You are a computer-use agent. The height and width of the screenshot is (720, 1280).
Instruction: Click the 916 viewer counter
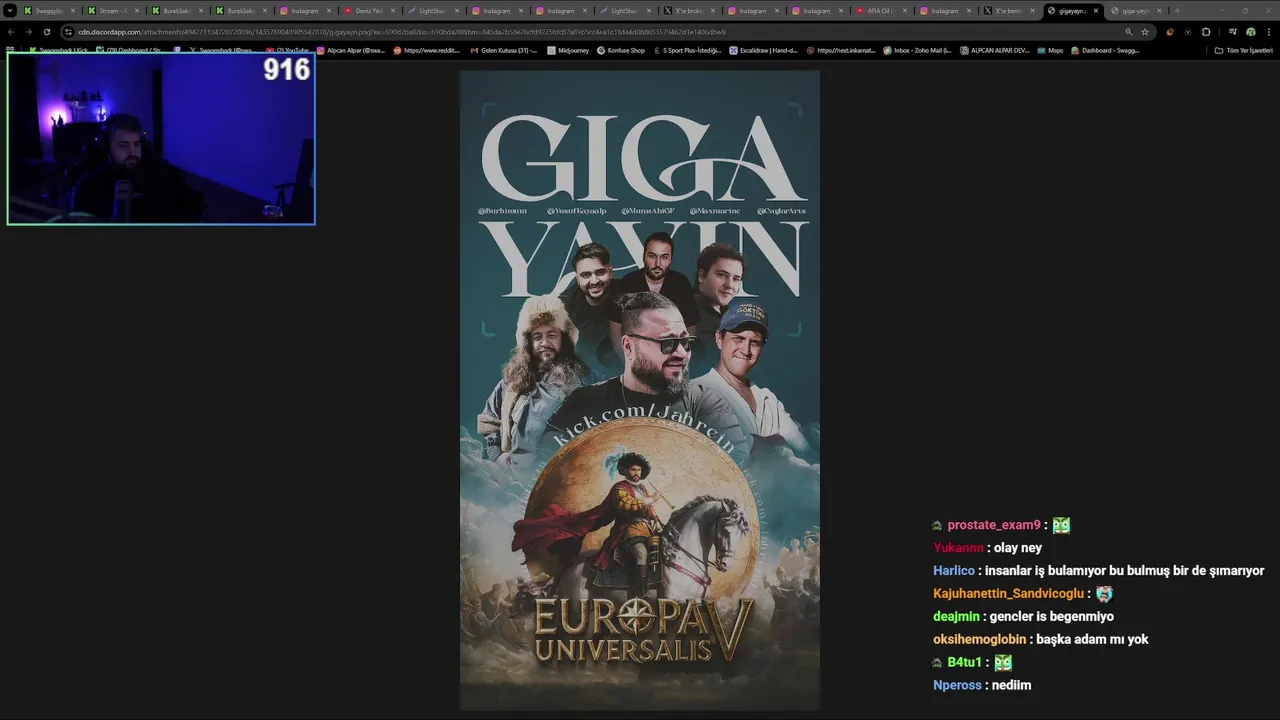coord(286,69)
